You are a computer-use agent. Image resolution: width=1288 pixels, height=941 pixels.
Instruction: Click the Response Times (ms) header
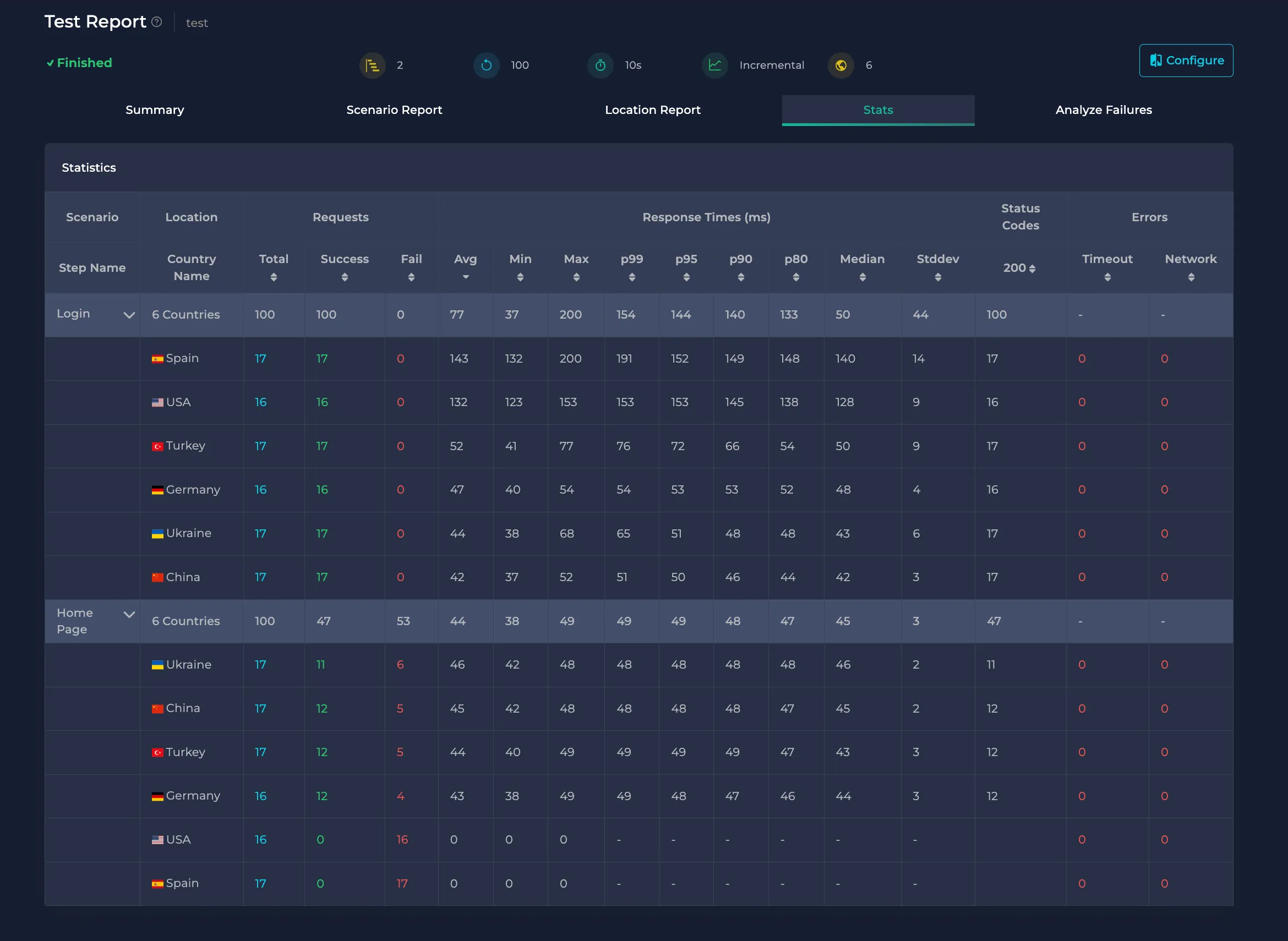click(706, 217)
